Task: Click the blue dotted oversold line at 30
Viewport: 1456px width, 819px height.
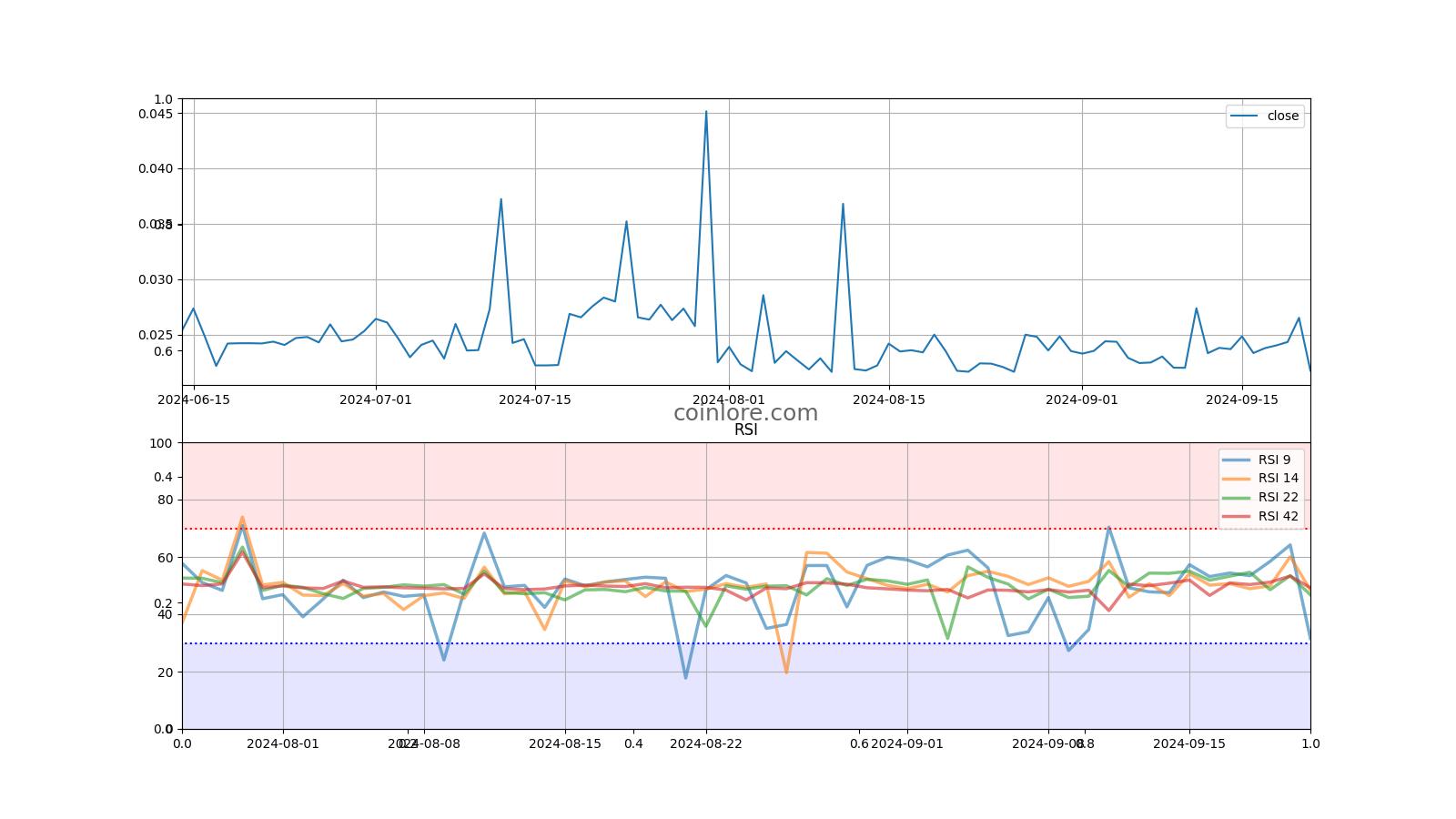Action: click(746, 643)
